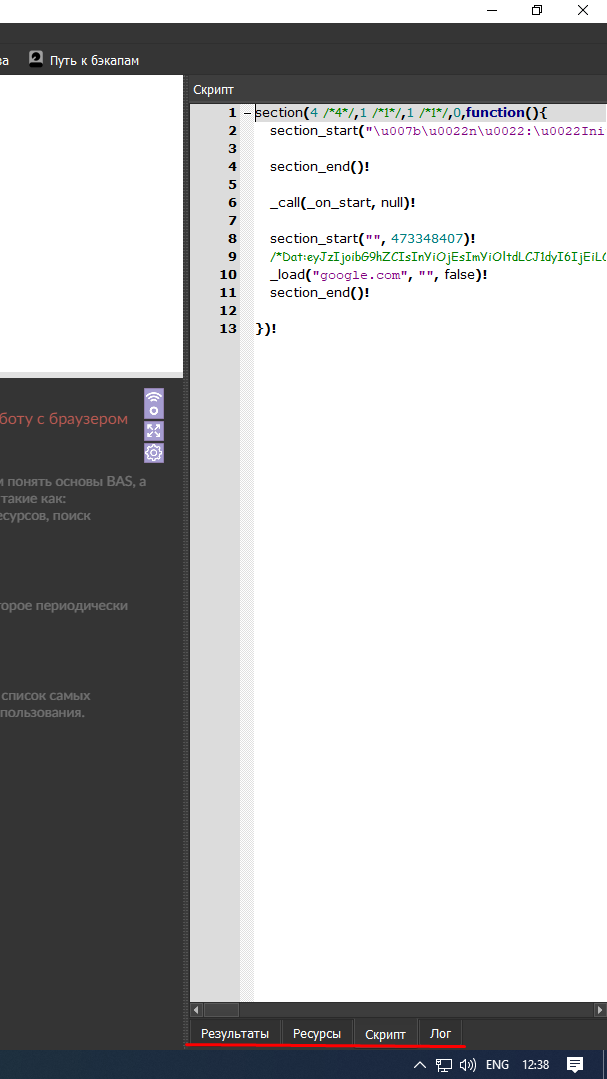The image size is (607, 1079).
Task: Open the network icon in system tray
Action: 444,1065
